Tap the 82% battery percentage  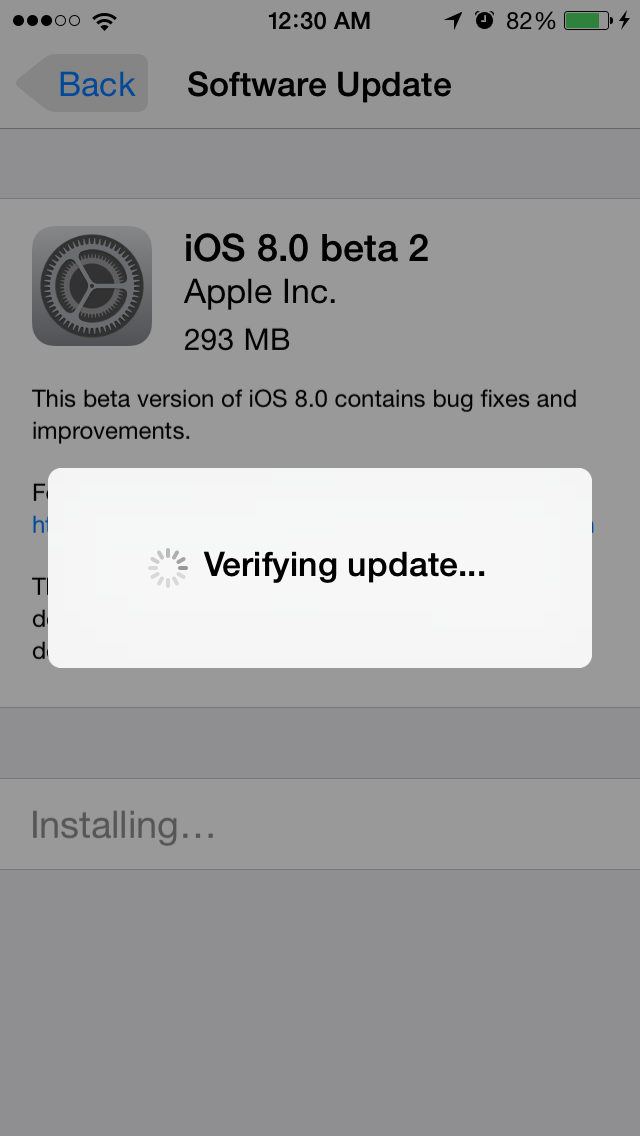pyautogui.click(x=531, y=21)
